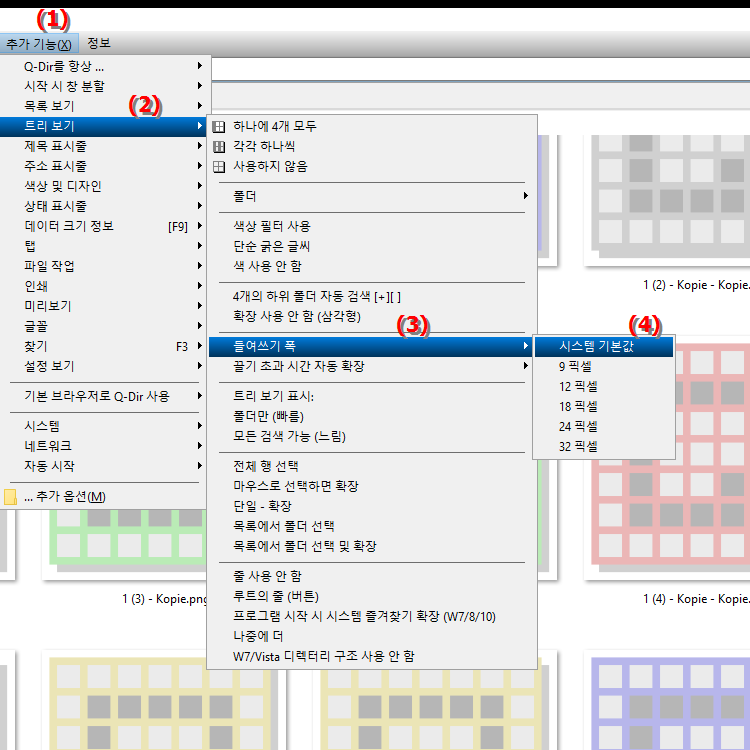Screen dimensions: 750x750
Task: Select 4개의 하위 폴더 자동 검색 [+][ ]
Action: 372,297
